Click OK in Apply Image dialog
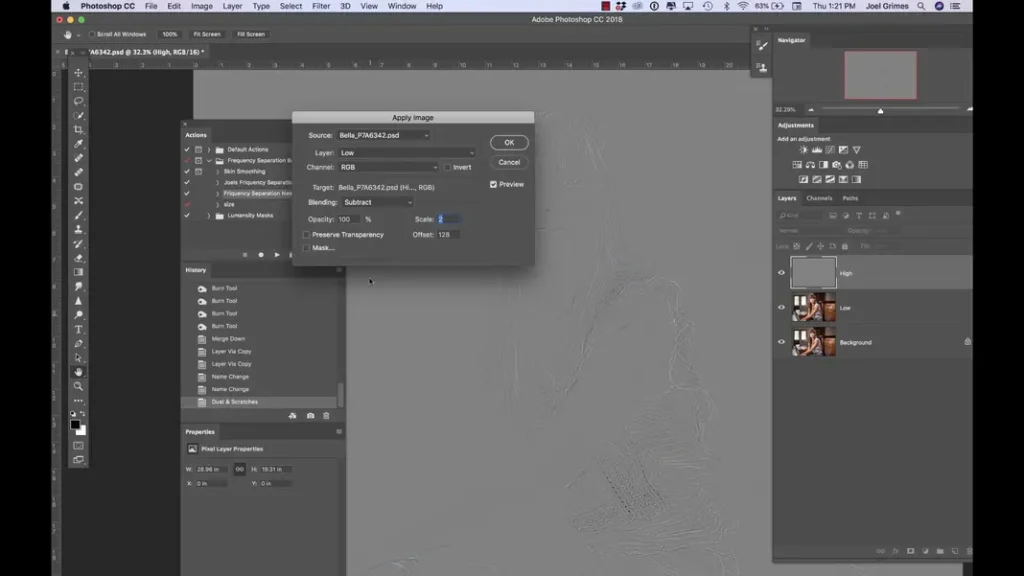Screen dimensions: 1024x576 tap(509, 142)
